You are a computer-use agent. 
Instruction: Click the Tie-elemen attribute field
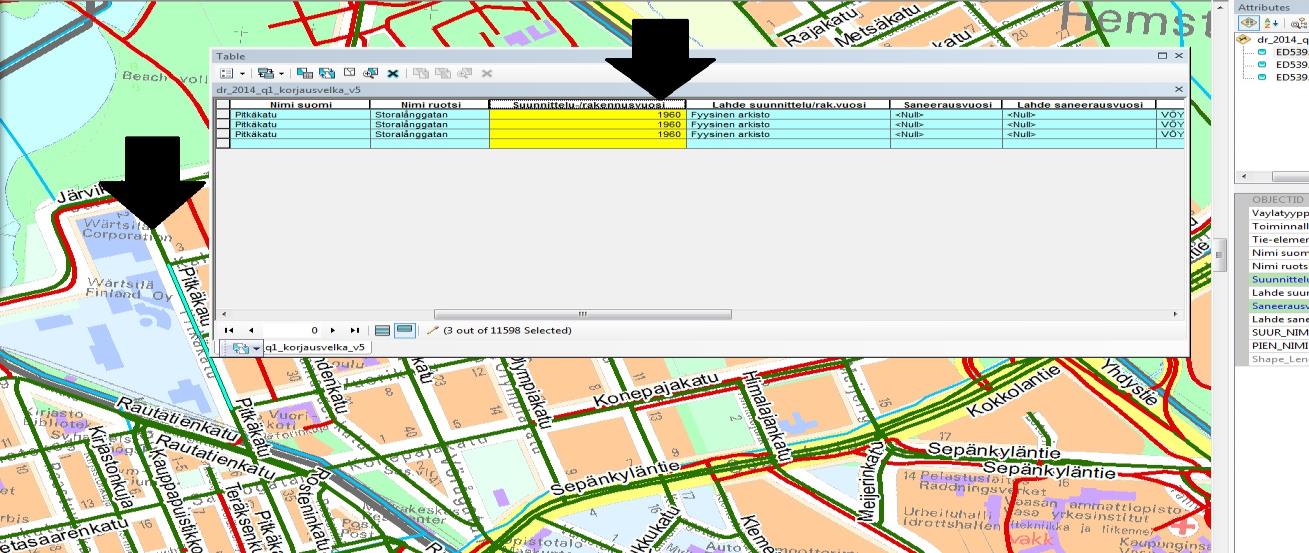[1279, 240]
